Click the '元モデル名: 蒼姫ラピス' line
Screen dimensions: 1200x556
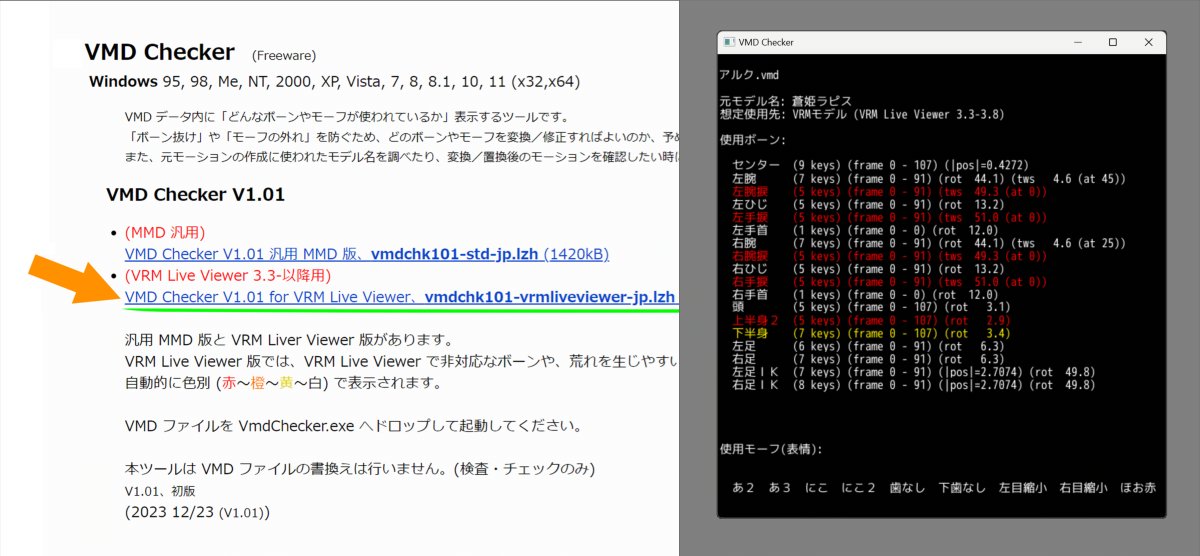click(785, 102)
